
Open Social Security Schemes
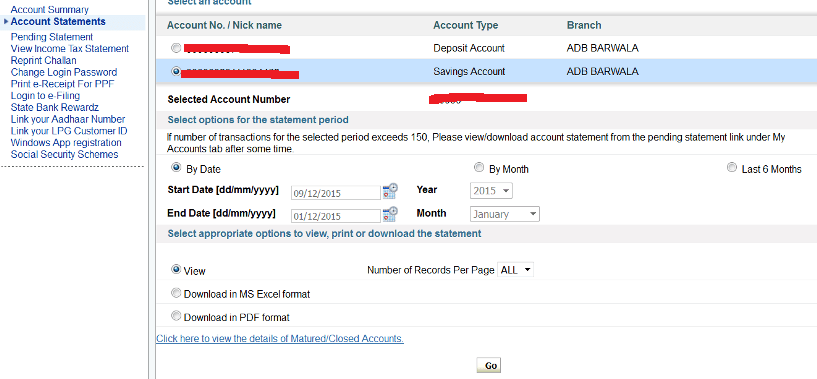pyautogui.click(x=65, y=154)
